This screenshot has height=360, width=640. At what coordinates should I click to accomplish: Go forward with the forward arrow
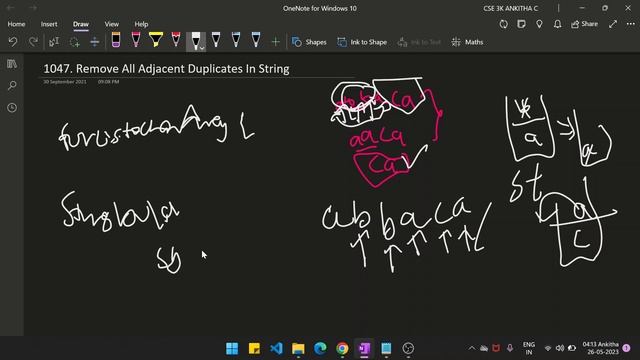(x=33, y=8)
